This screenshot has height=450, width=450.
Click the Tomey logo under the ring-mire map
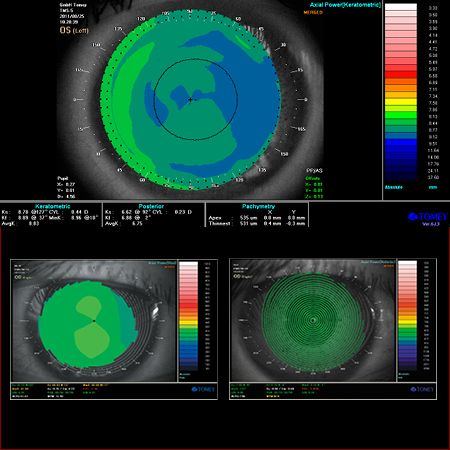(422, 389)
